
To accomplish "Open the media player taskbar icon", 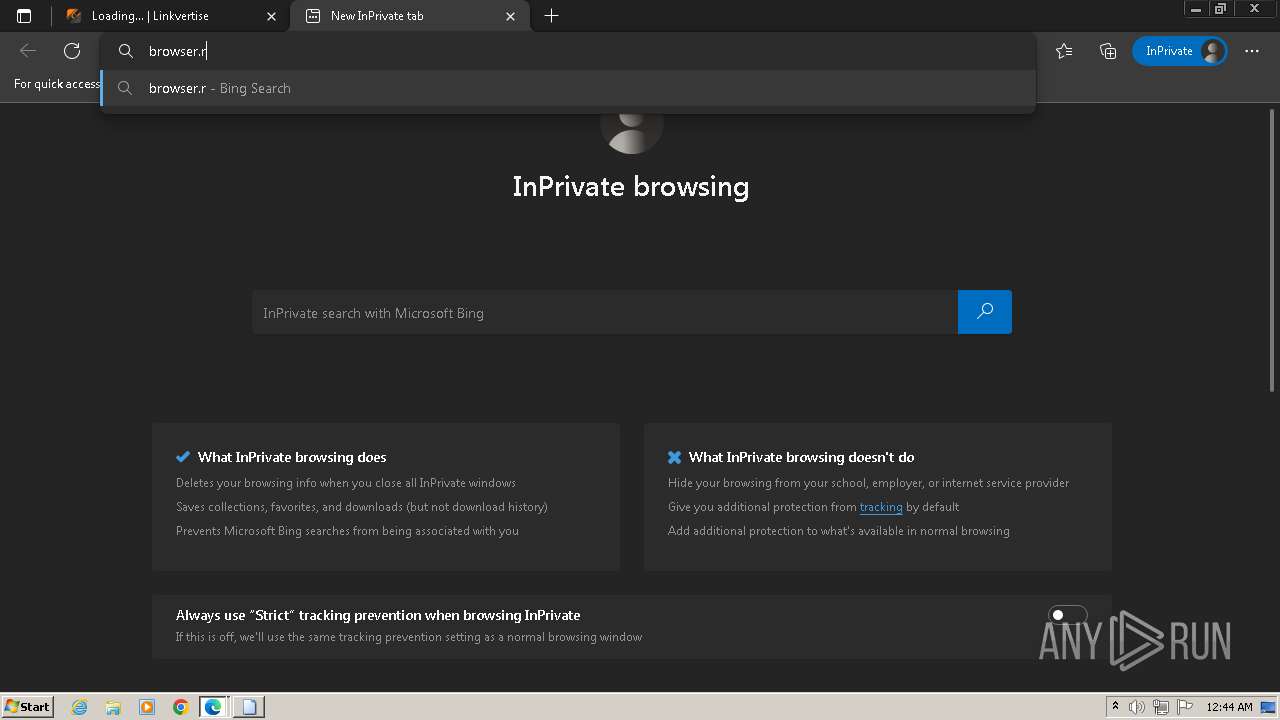I will (x=147, y=707).
